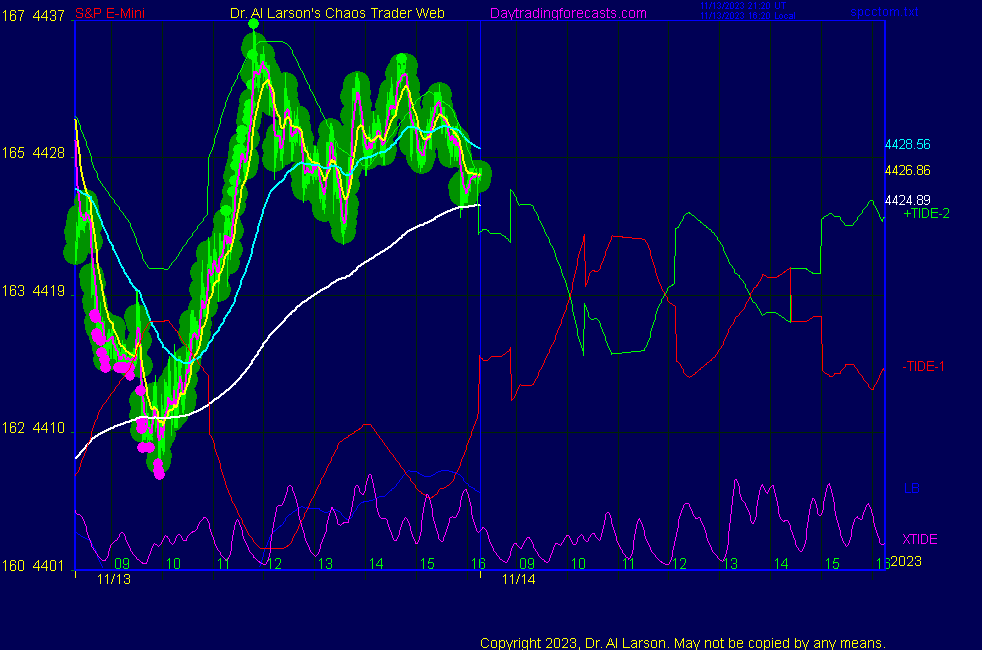982x650 pixels.
Task: Click the blue LB legend label
Action: point(911,488)
